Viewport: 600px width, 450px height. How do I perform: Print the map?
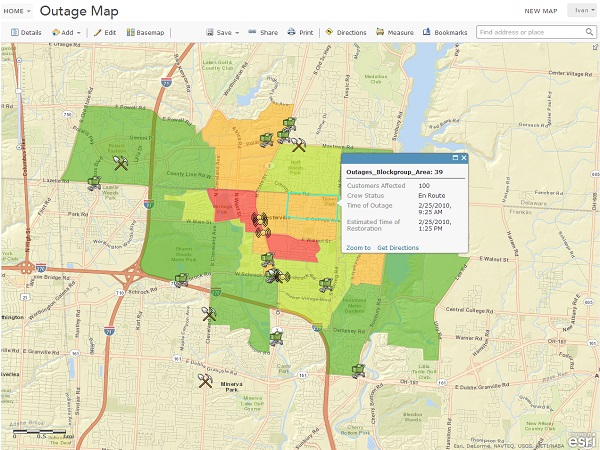click(x=300, y=33)
